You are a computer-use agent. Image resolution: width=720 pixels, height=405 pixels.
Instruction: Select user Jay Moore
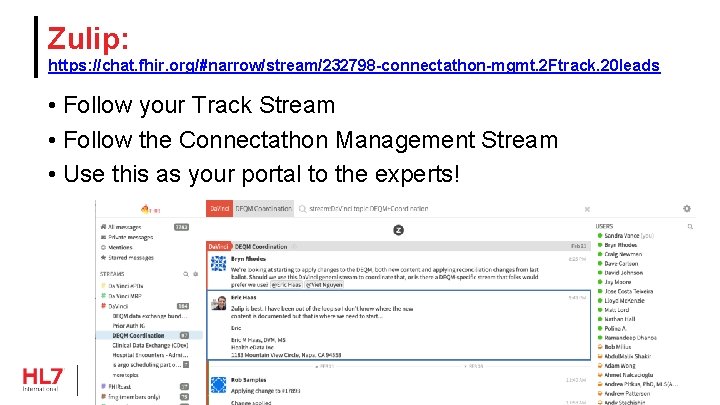618,282
